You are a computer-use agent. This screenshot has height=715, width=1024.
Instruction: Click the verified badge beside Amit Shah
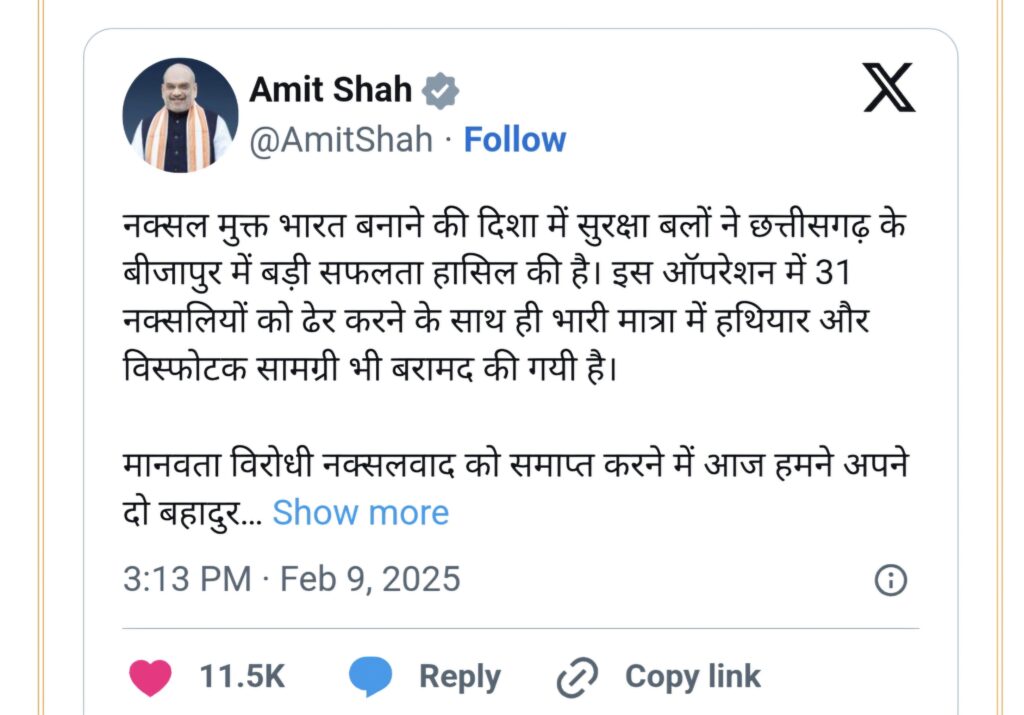pos(441,90)
